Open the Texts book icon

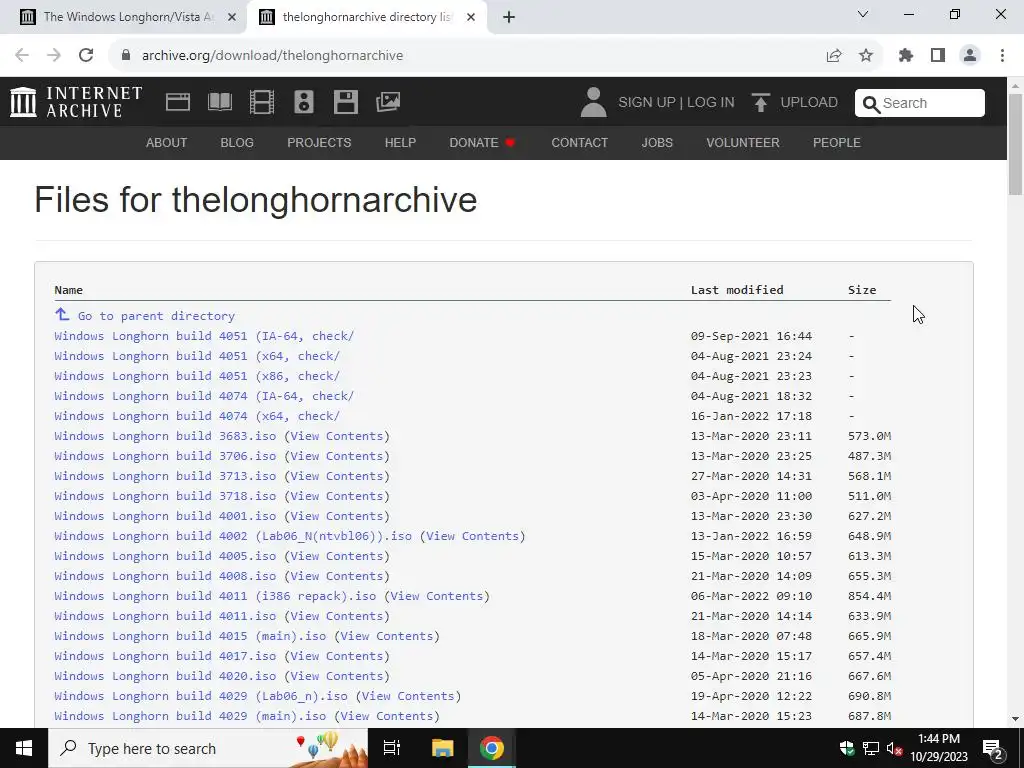click(x=219, y=102)
